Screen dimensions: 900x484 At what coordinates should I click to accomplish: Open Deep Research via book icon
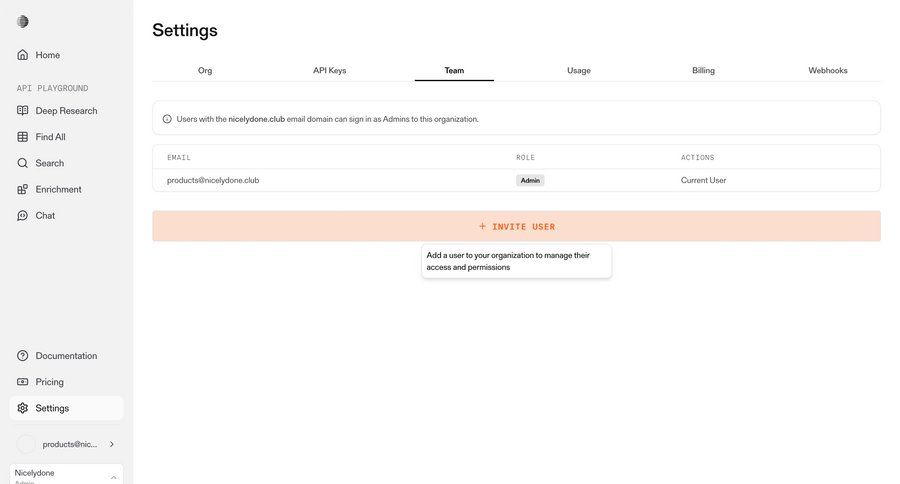pyautogui.click(x=23, y=111)
